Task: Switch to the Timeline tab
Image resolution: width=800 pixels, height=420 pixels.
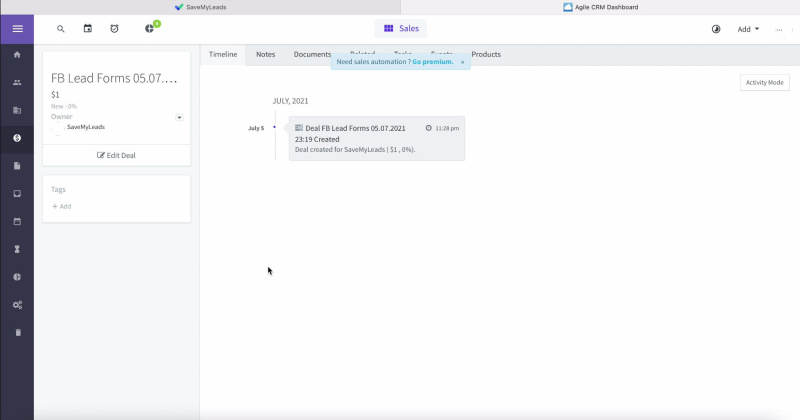Action: click(223, 54)
